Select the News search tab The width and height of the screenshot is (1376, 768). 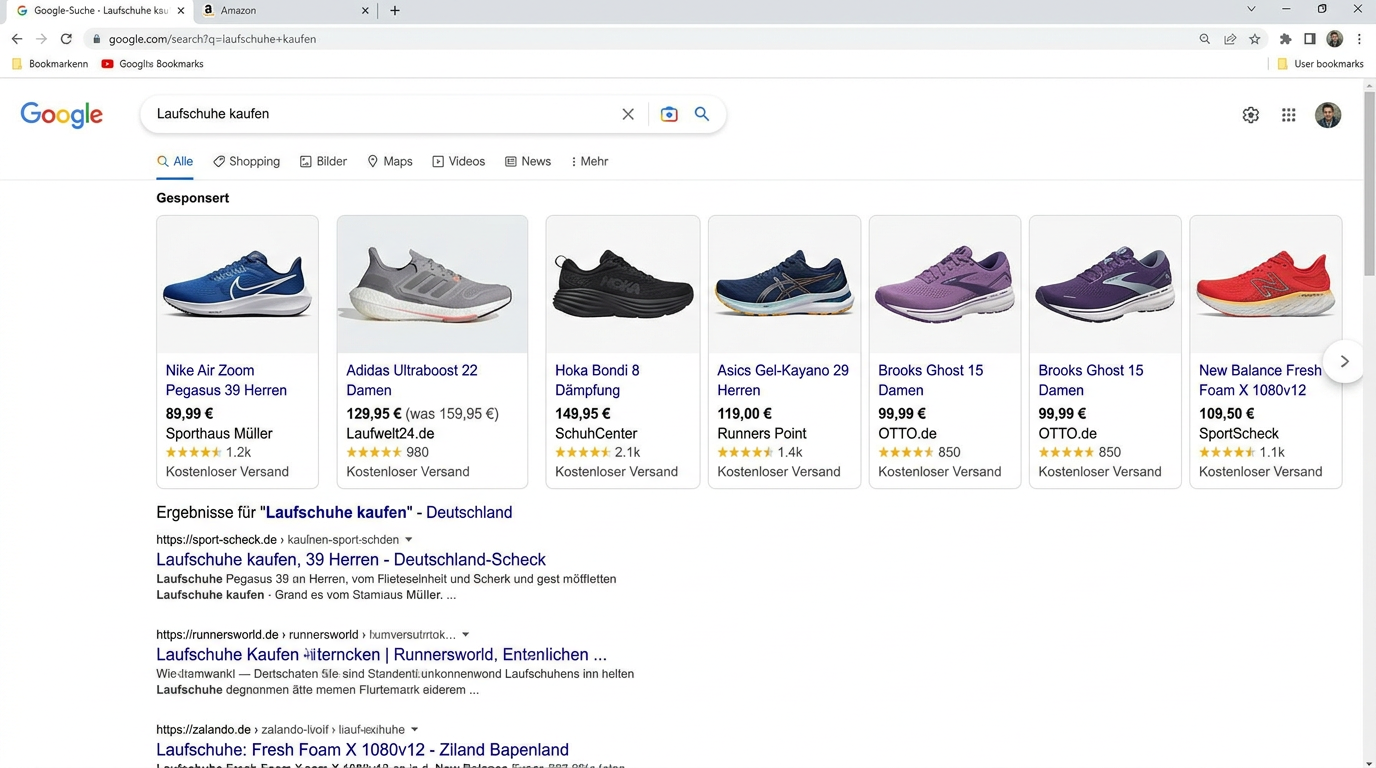pos(528,161)
